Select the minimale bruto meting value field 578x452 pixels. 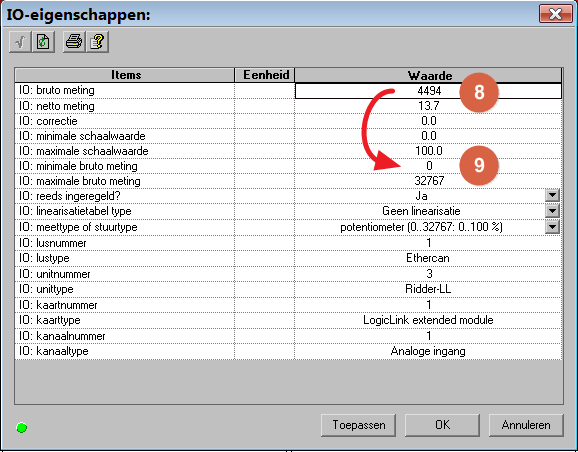coord(428,166)
